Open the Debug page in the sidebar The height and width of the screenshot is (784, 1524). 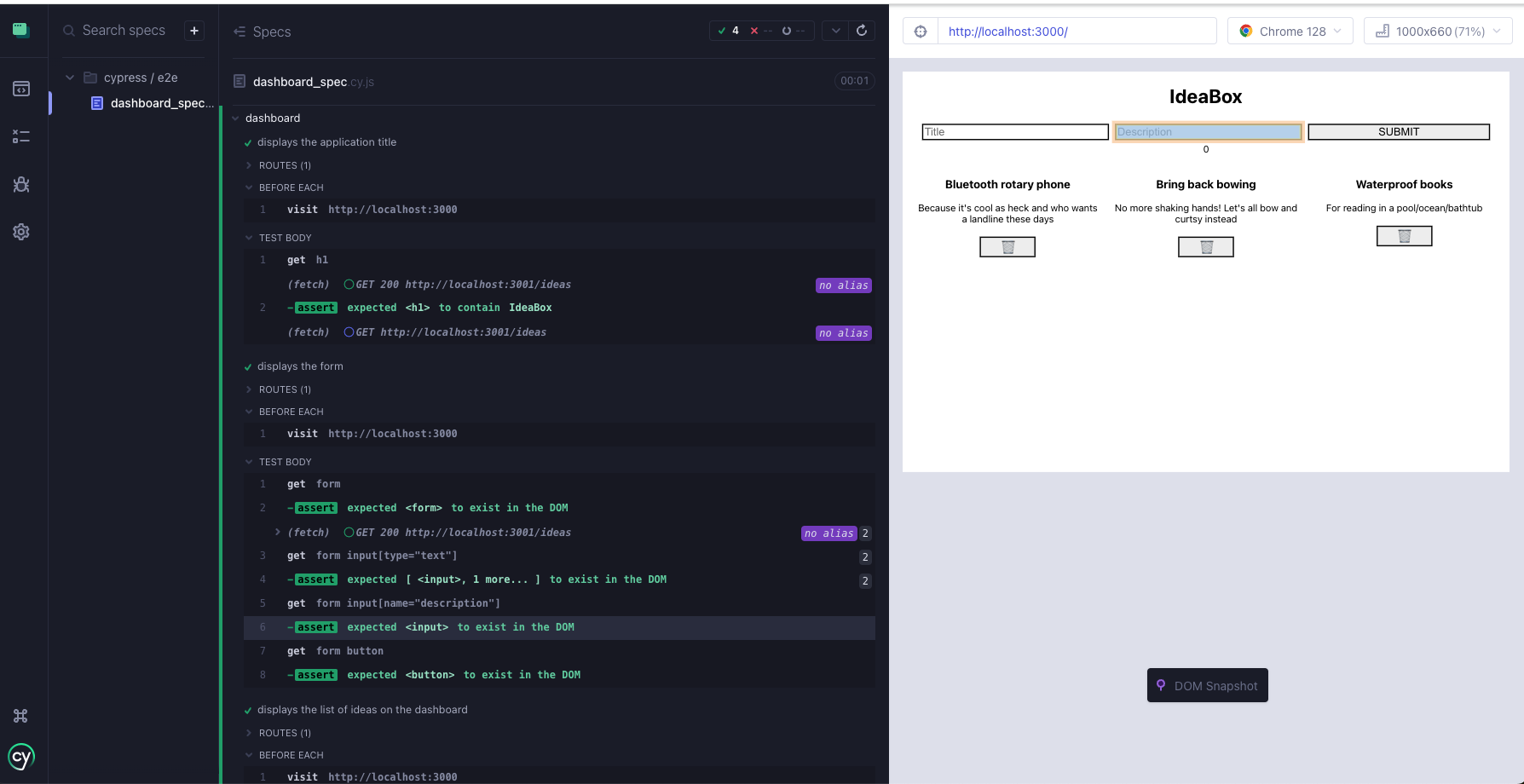[x=20, y=184]
